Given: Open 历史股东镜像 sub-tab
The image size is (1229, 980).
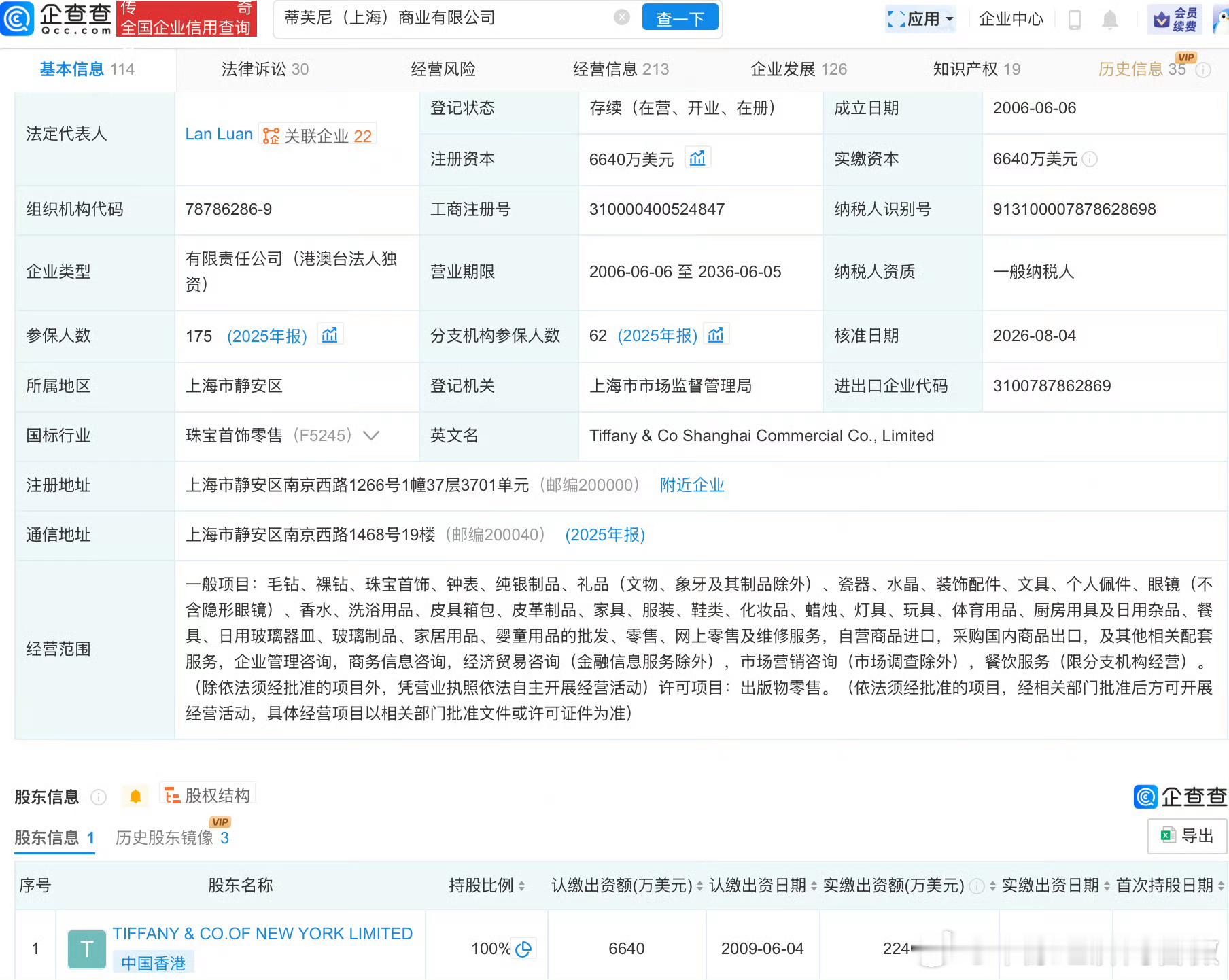Looking at the screenshot, I should 172,838.
